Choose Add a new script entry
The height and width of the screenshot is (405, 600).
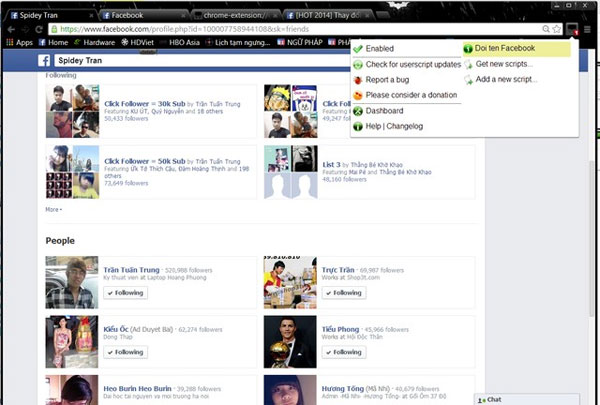(517, 79)
